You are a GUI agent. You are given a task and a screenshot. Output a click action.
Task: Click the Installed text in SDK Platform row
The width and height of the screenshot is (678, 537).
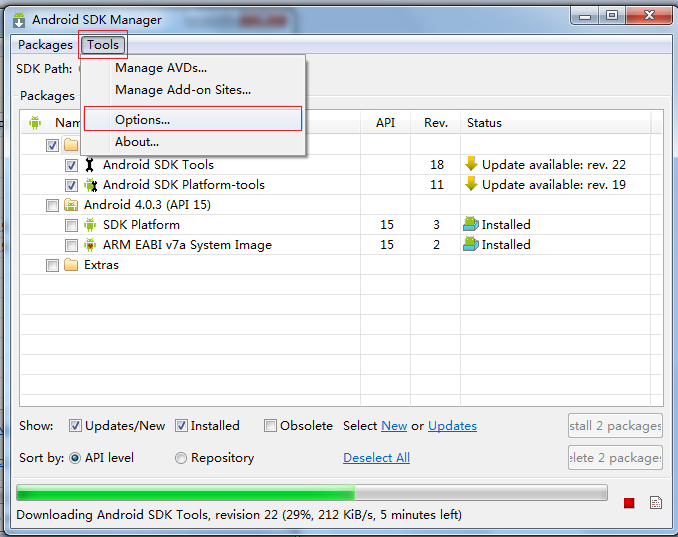tap(506, 225)
